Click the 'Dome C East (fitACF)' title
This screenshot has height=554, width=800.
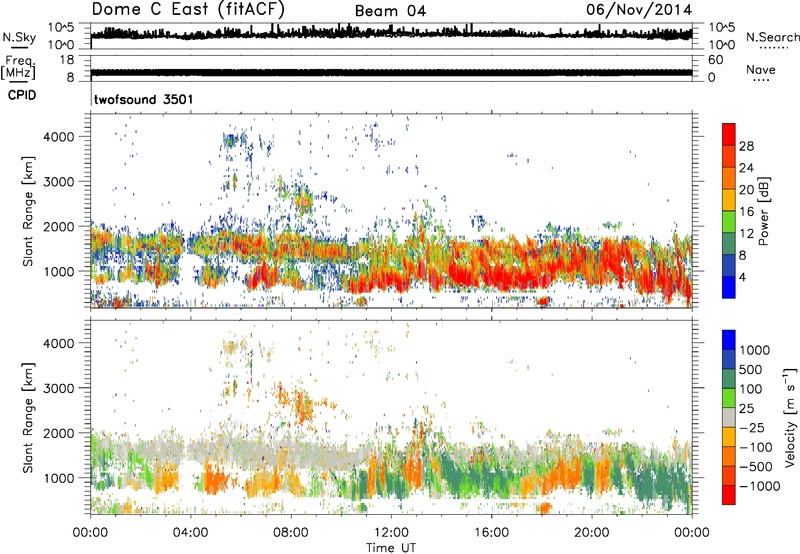[x=188, y=9]
